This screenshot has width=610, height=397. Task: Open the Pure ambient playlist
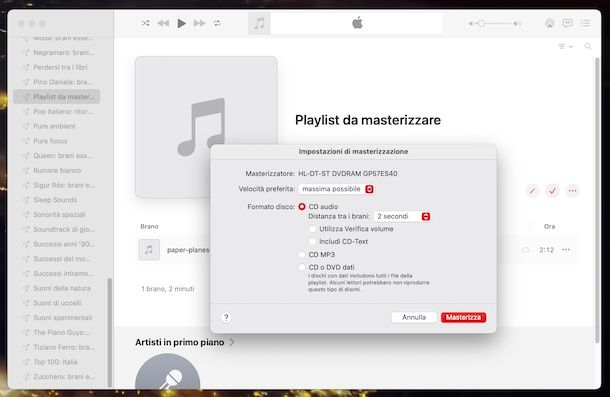point(57,126)
